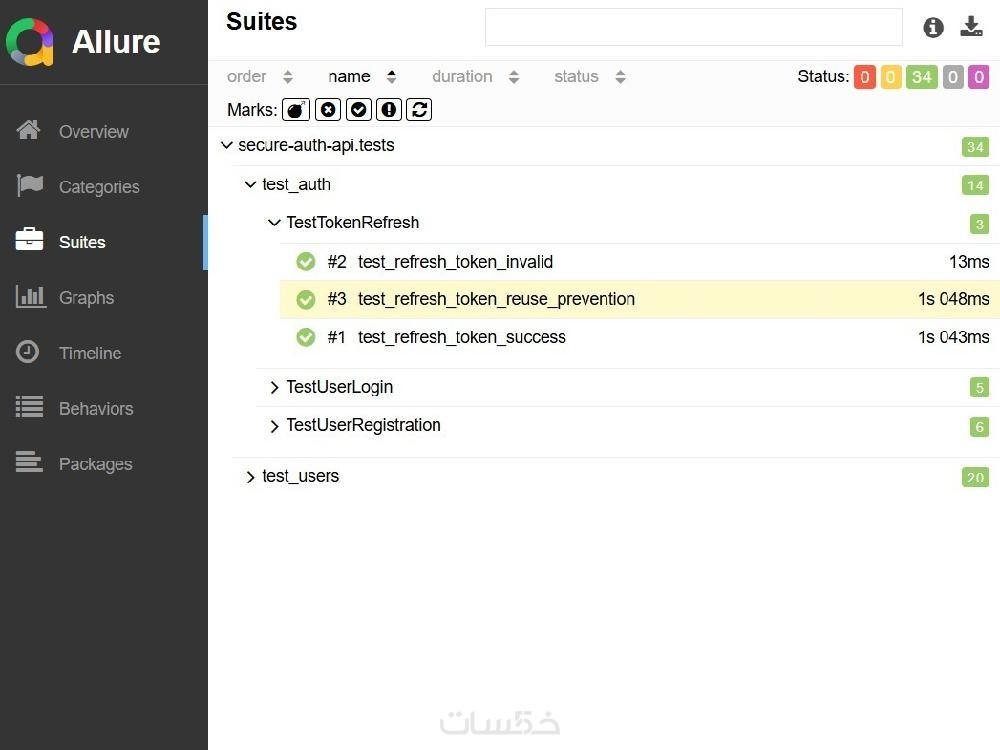Open Graphs bar chart icon
This screenshot has height=750, width=1000.
click(30, 297)
